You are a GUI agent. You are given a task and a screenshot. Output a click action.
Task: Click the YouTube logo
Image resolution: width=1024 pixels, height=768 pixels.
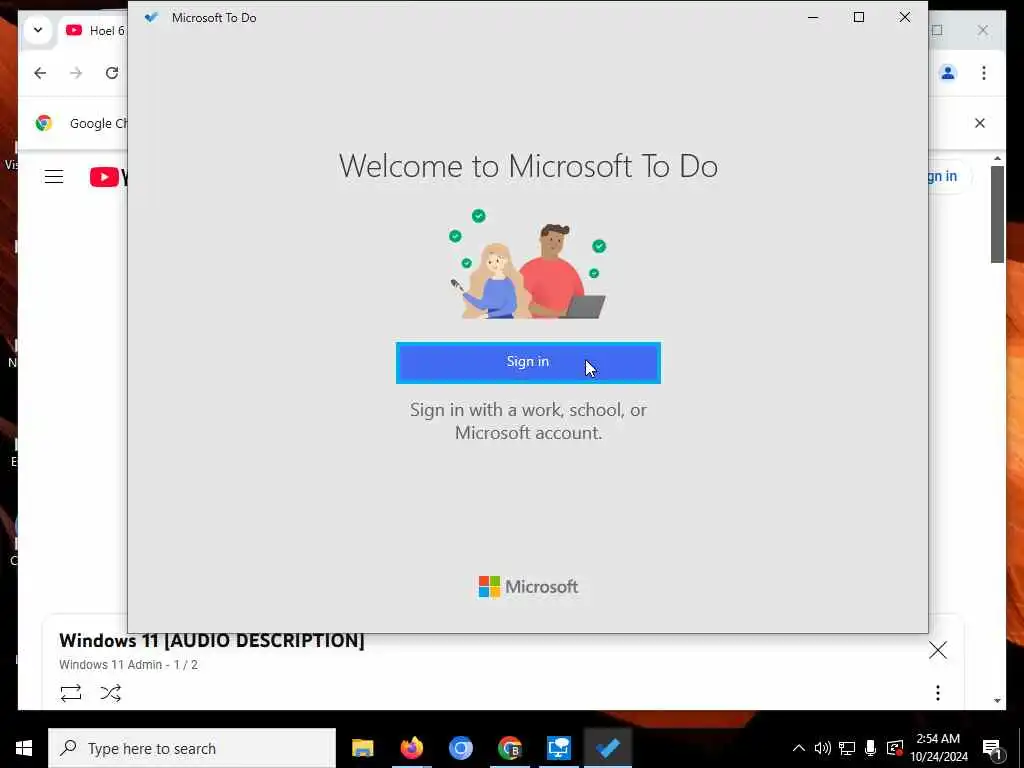coord(108,176)
